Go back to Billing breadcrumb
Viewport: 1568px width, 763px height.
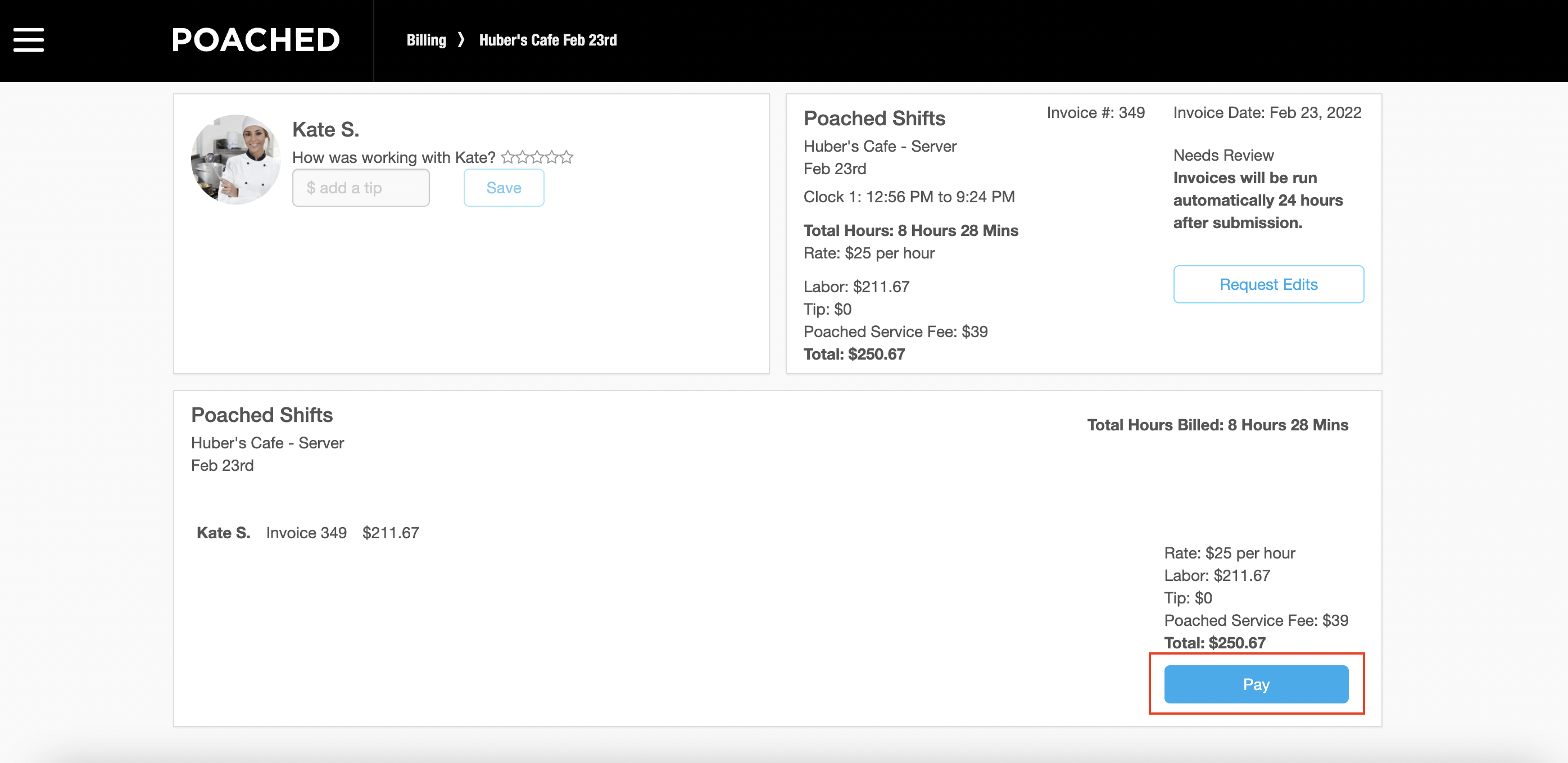[426, 40]
